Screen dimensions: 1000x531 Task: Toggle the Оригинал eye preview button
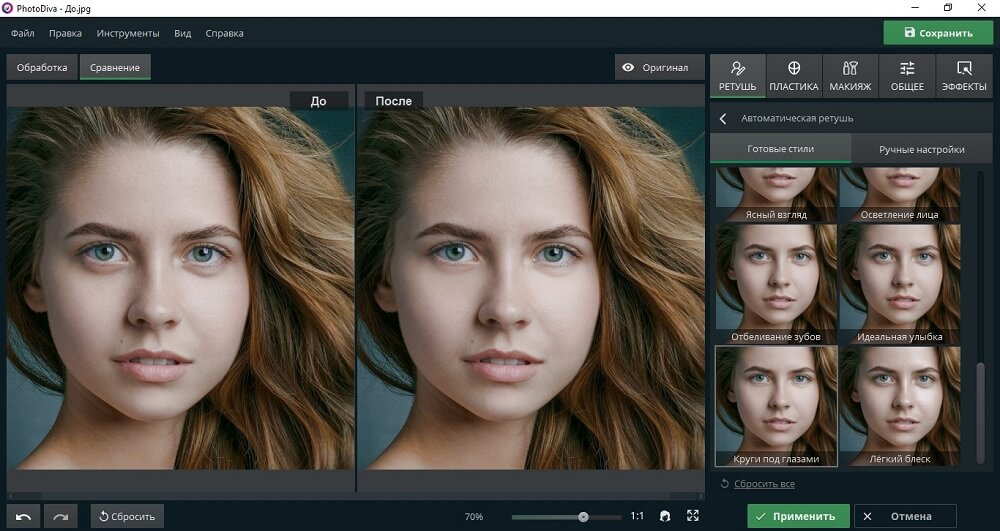(656, 68)
